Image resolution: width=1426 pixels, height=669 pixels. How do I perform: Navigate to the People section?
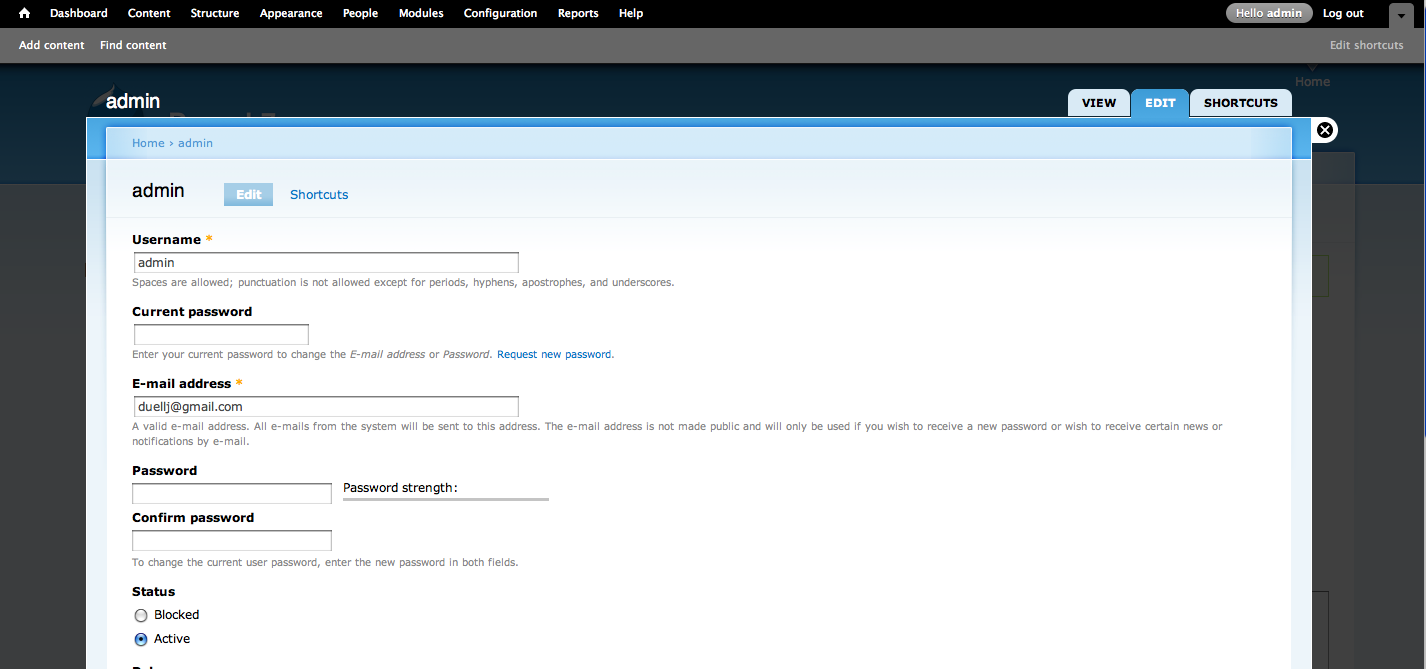[360, 13]
